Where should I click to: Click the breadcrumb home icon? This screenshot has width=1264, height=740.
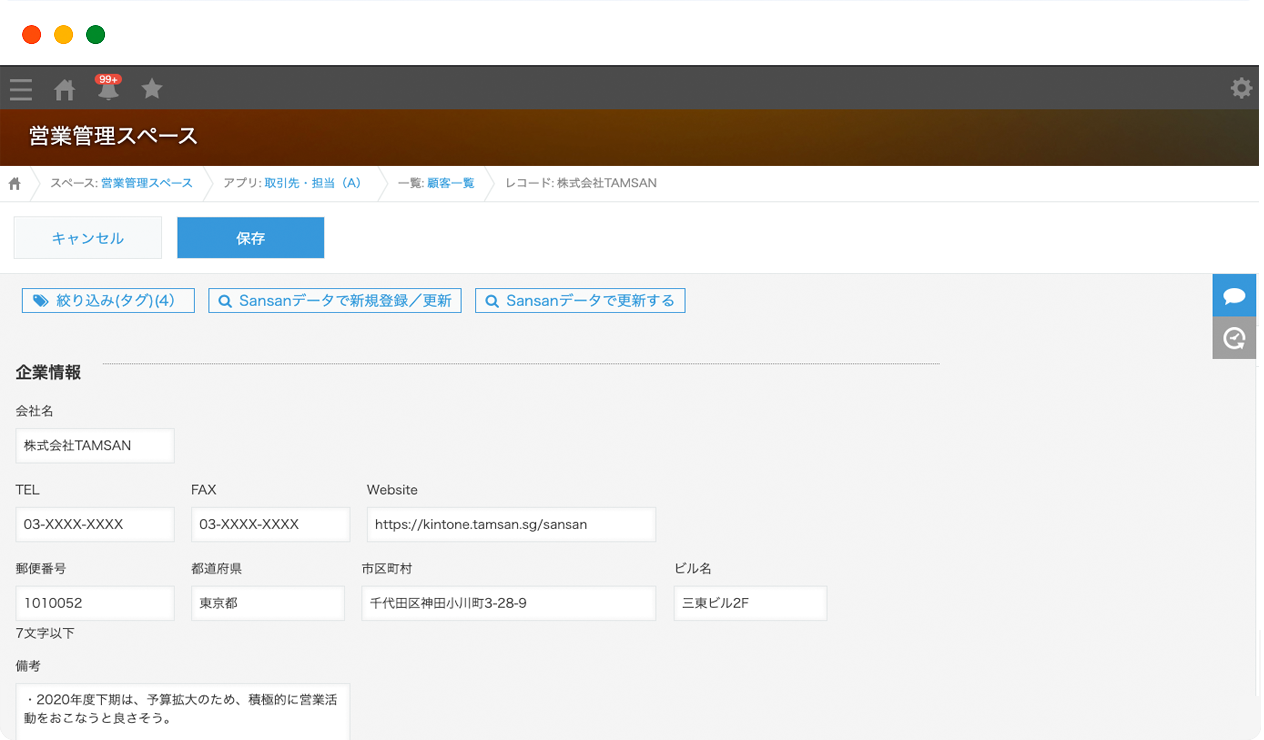(15, 184)
